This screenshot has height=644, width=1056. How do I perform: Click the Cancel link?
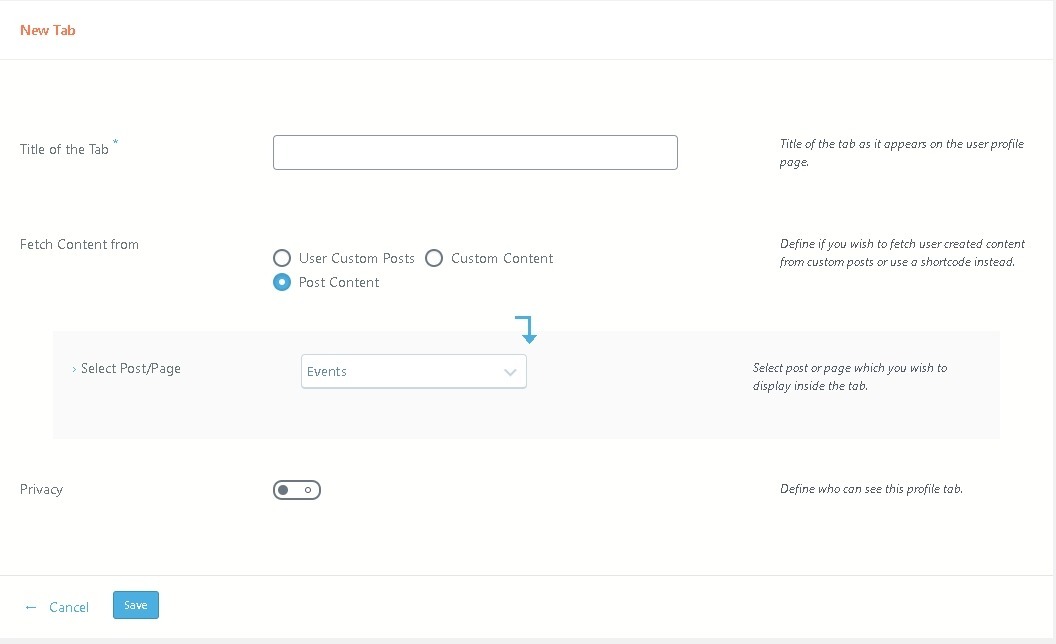[x=69, y=607]
